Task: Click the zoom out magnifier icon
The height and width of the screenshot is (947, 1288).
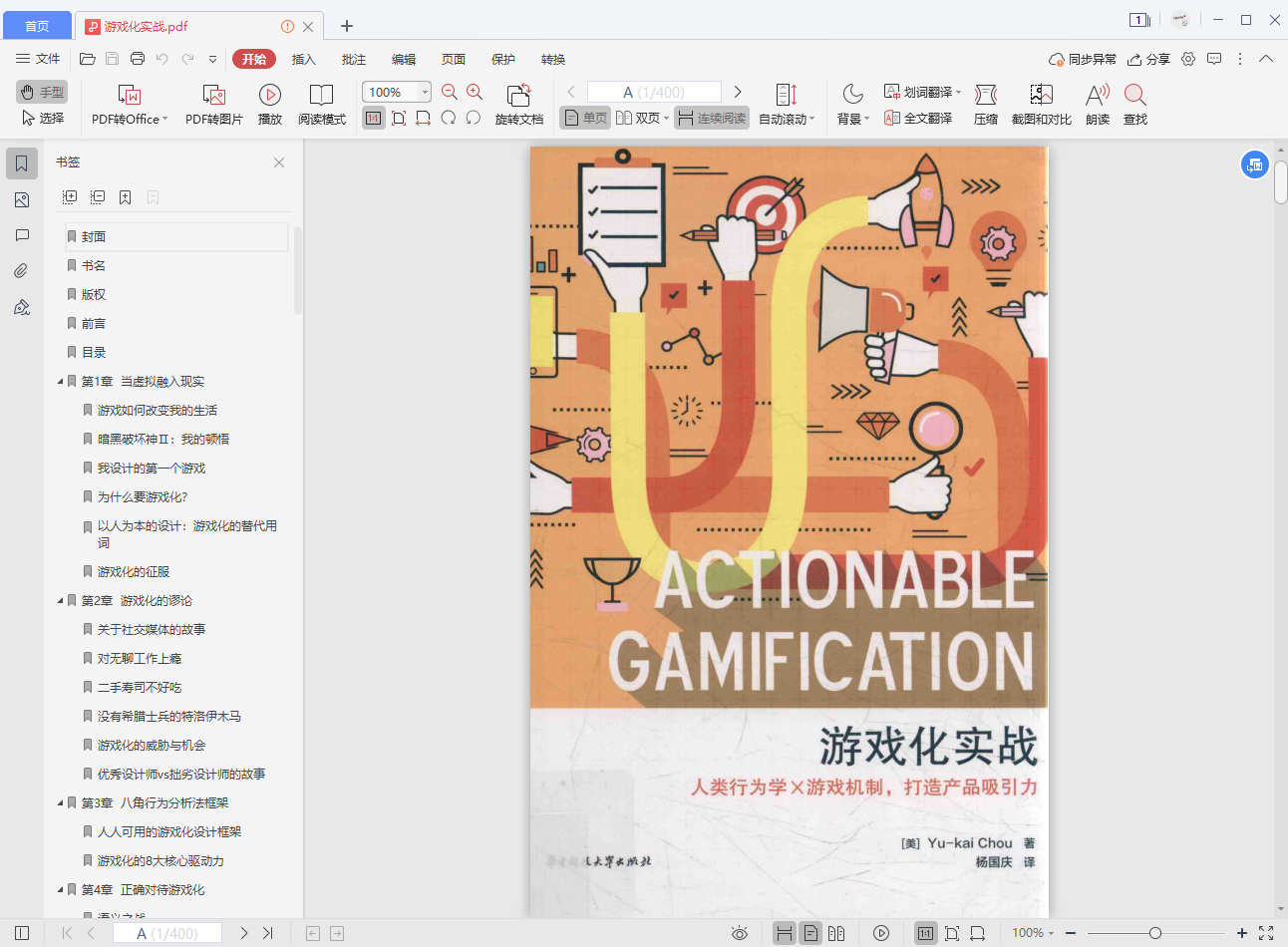Action: click(450, 92)
